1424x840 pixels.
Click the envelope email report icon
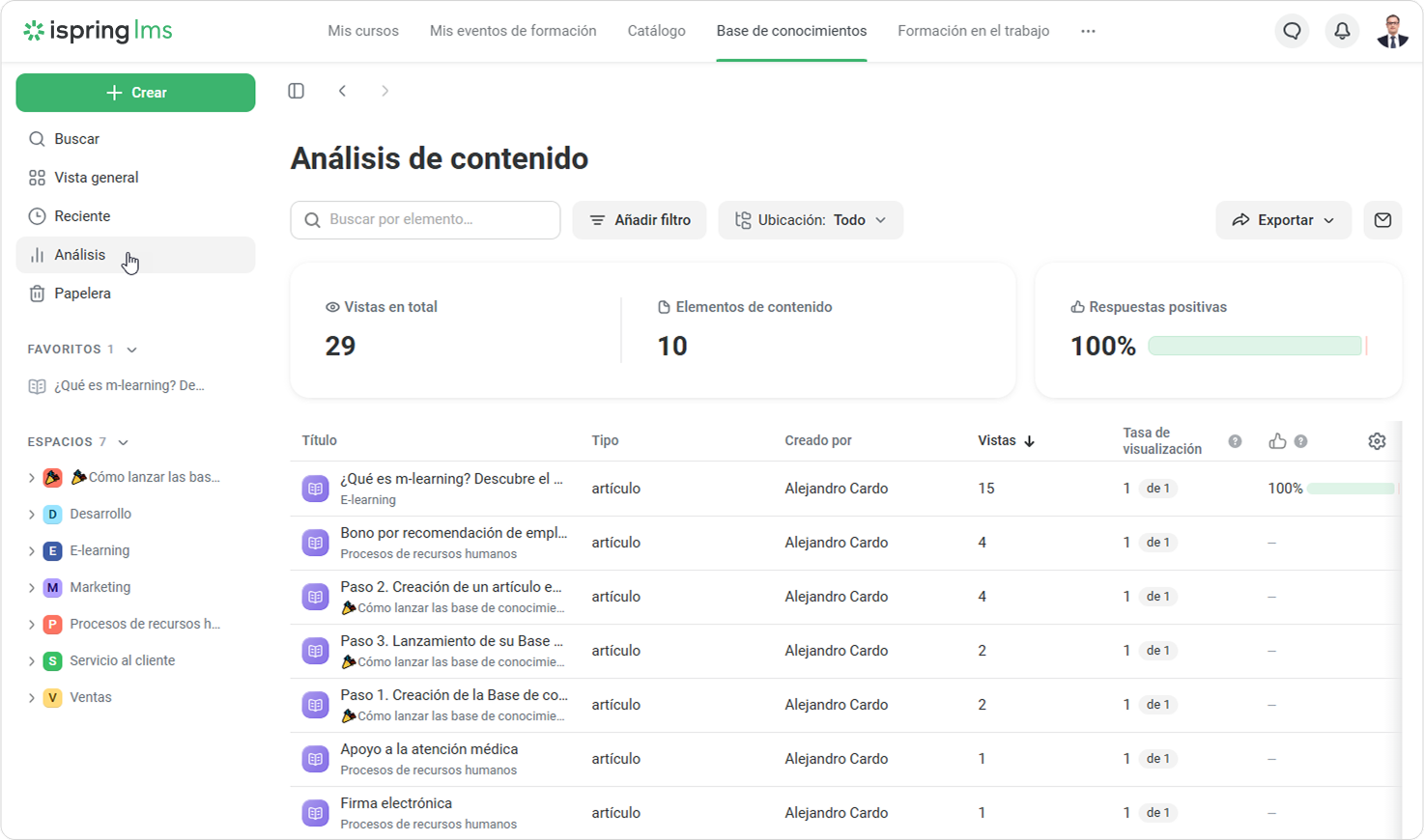1382,220
